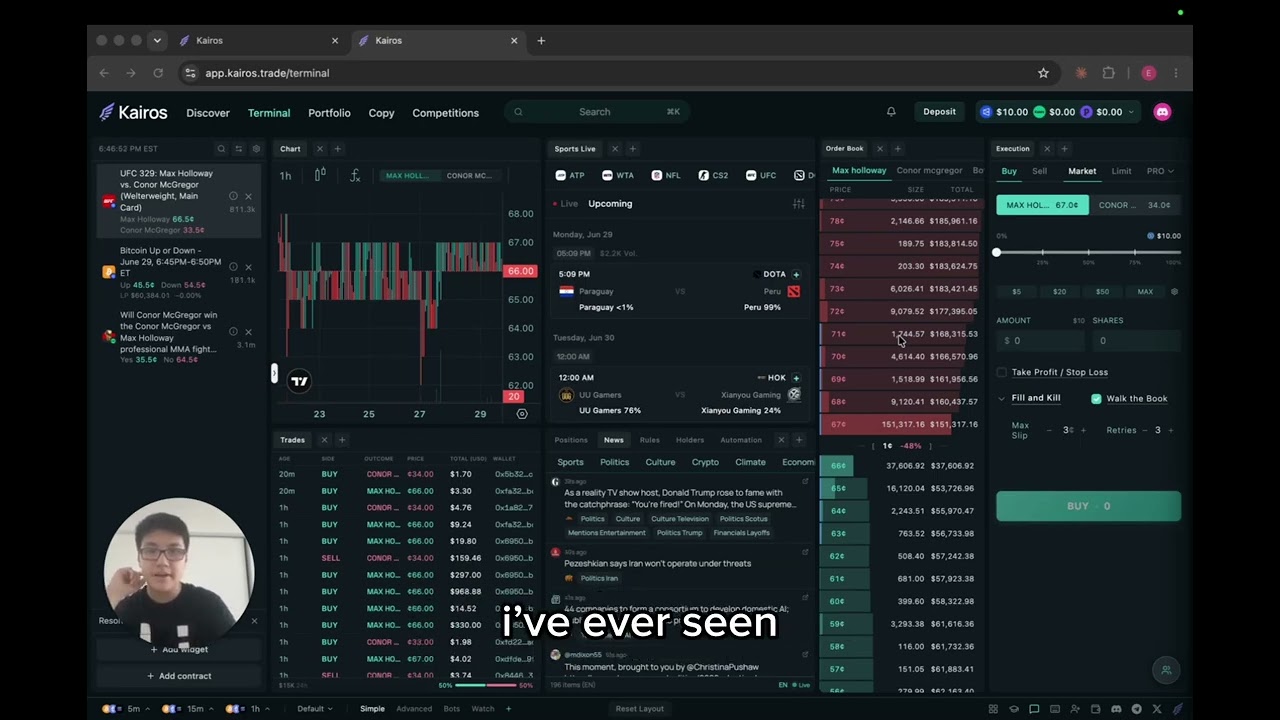Open the chart axis settings hexagon icon
1280x720 pixels.
521,413
